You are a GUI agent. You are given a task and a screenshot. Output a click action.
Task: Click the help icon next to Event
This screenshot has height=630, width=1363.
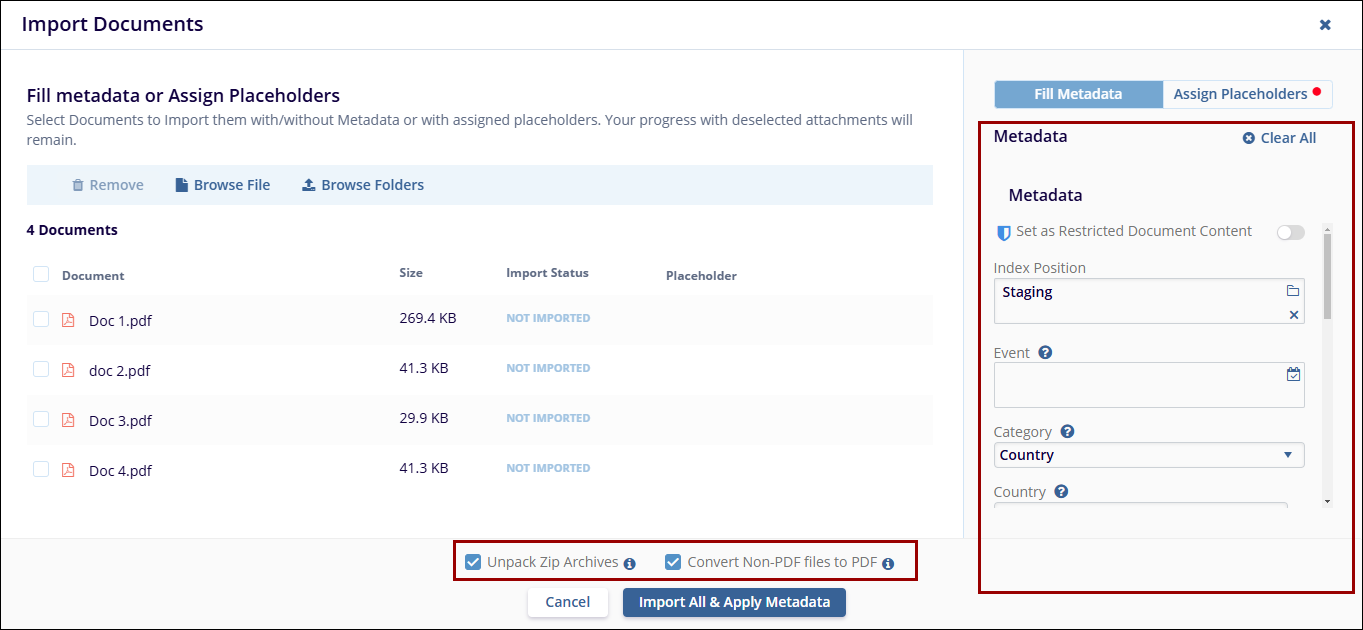pos(1045,353)
